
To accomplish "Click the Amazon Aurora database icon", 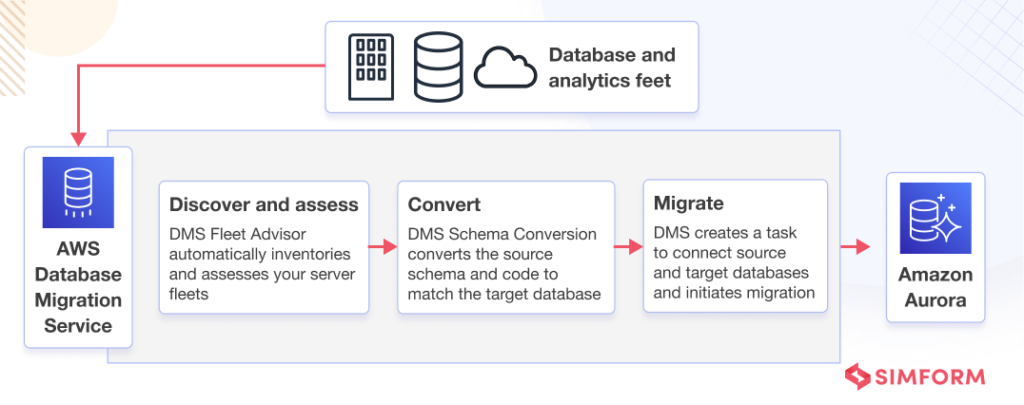I will [x=935, y=218].
